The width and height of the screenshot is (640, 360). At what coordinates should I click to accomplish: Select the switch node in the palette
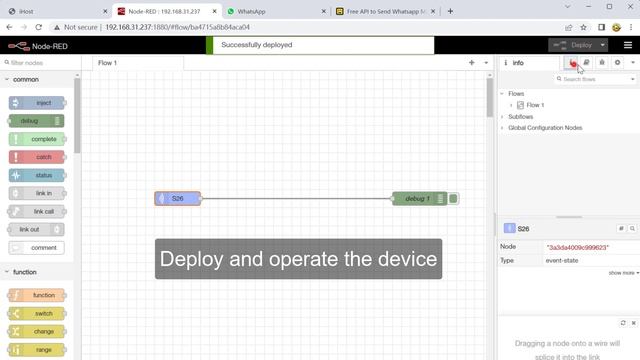click(x=37, y=313)
